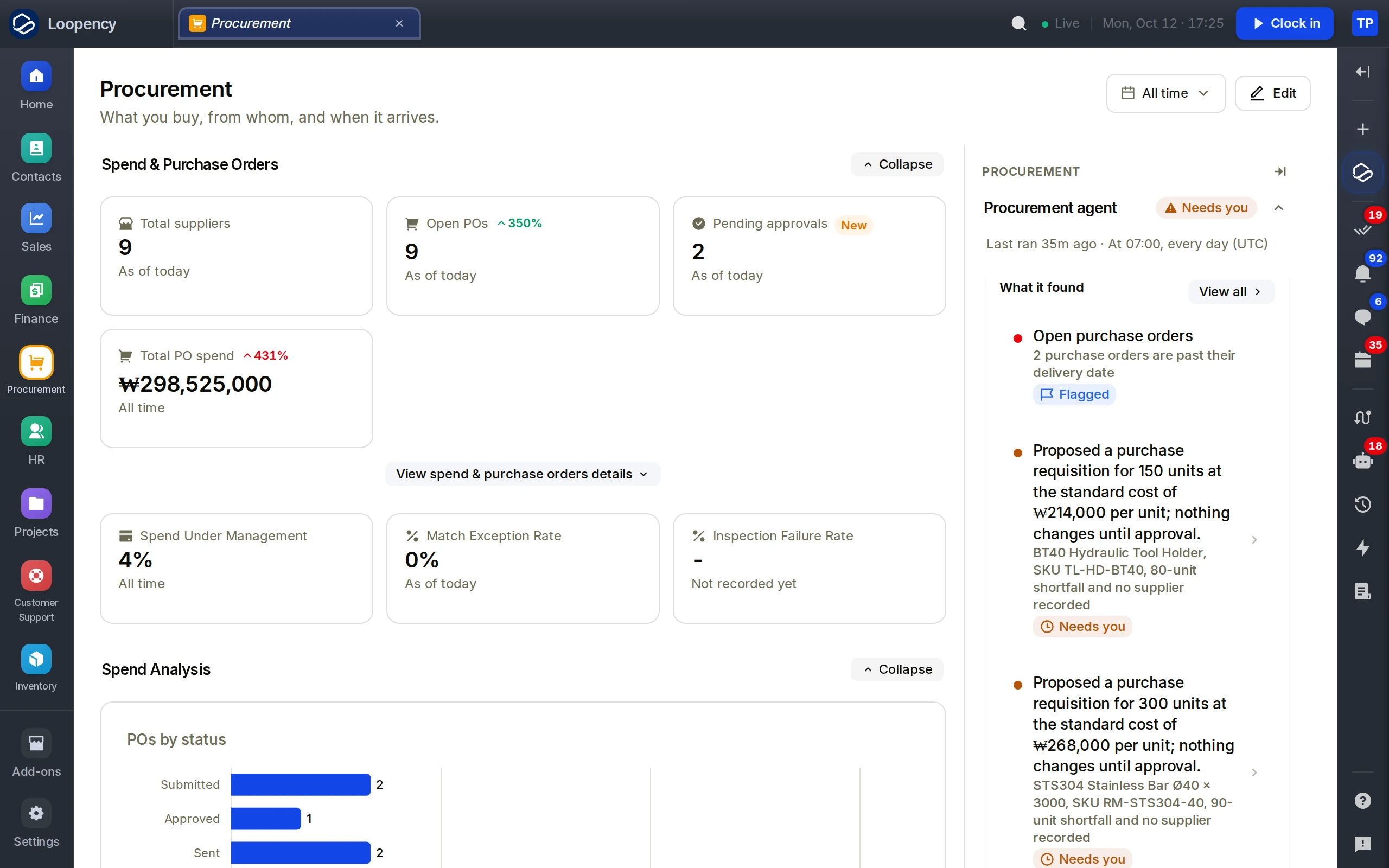Image resolution: width=1389 pixels, height=868 pixels.
Task: Click the Edit dashboard button
Action: tap(1272, 93)
